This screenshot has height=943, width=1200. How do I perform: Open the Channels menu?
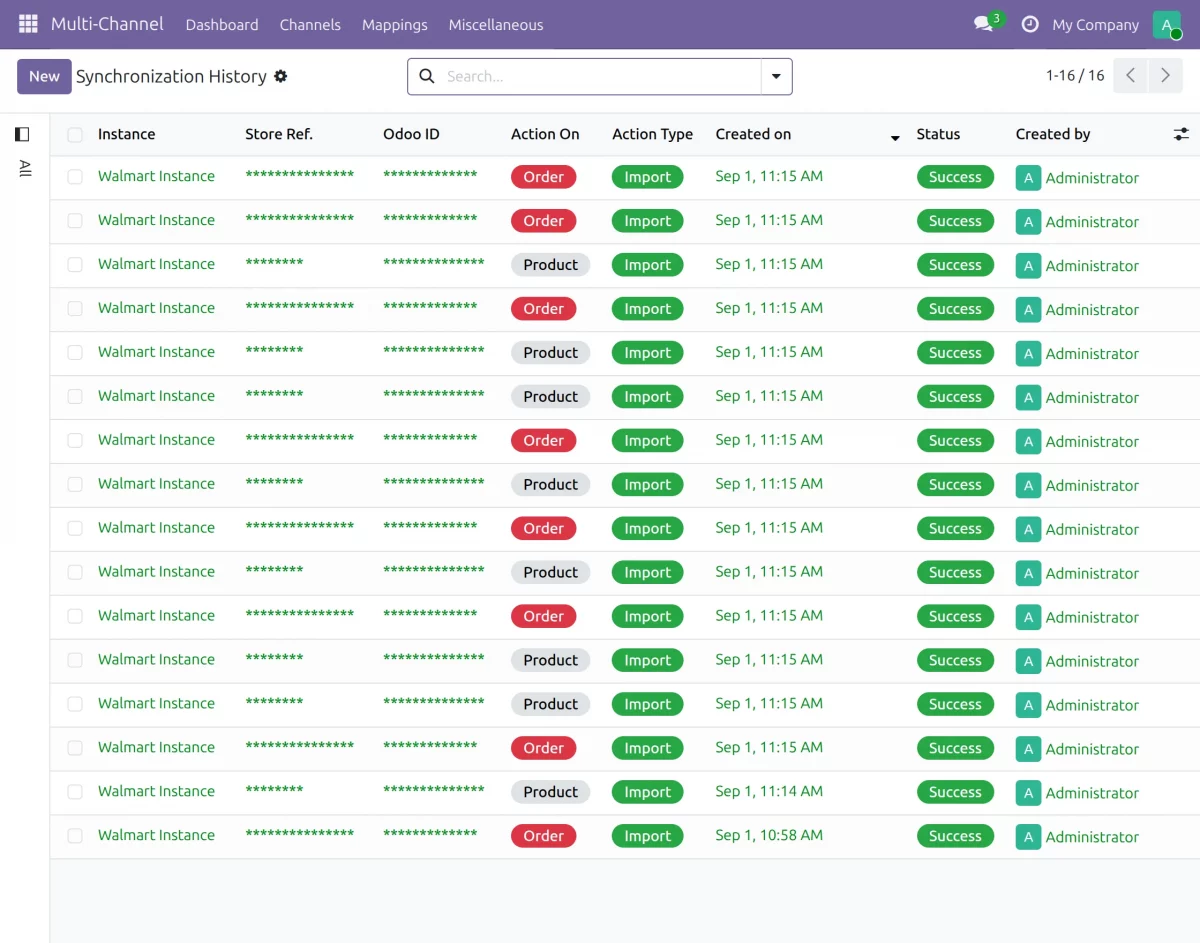[310, 25]
